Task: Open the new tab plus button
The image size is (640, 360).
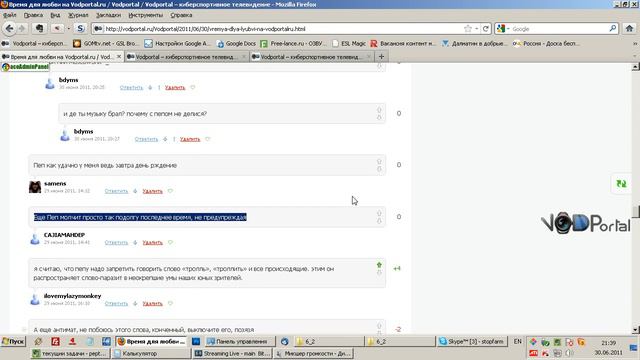Action: pos(381,56)
